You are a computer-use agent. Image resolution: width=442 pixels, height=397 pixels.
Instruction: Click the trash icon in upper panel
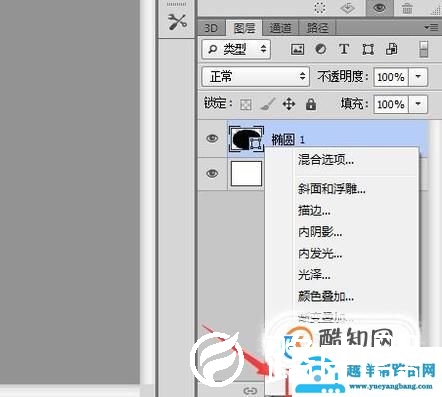tap(407, 8)
